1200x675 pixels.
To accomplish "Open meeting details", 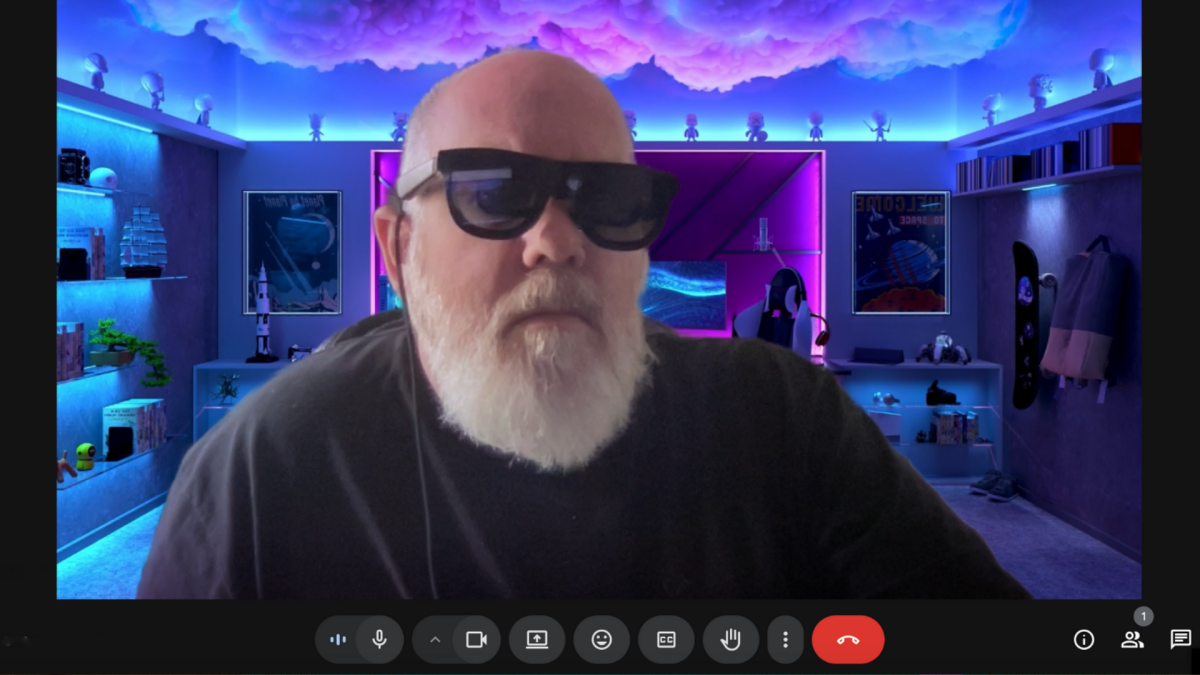I will (1082, 640).
